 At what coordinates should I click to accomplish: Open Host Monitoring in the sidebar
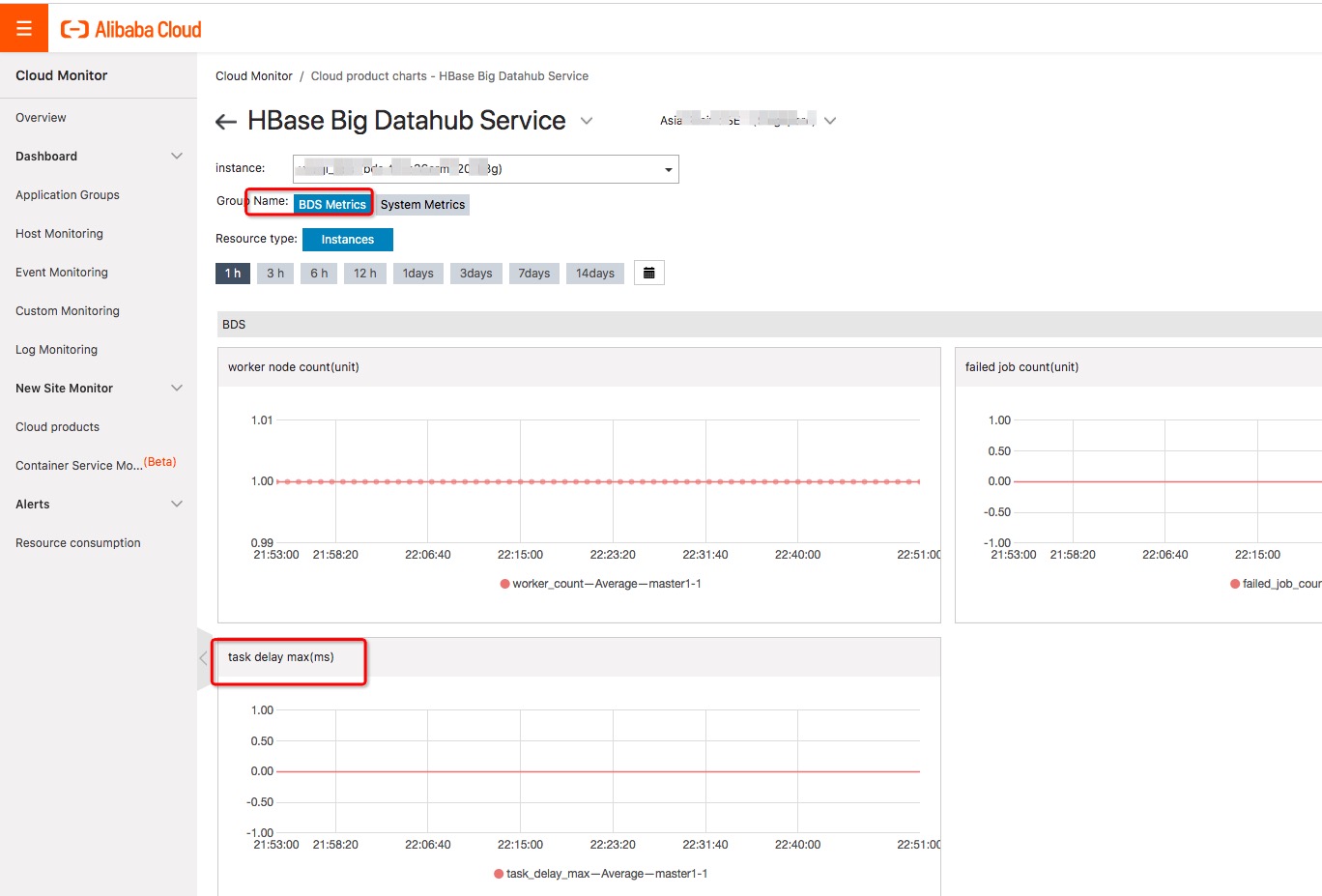[59, 233]
